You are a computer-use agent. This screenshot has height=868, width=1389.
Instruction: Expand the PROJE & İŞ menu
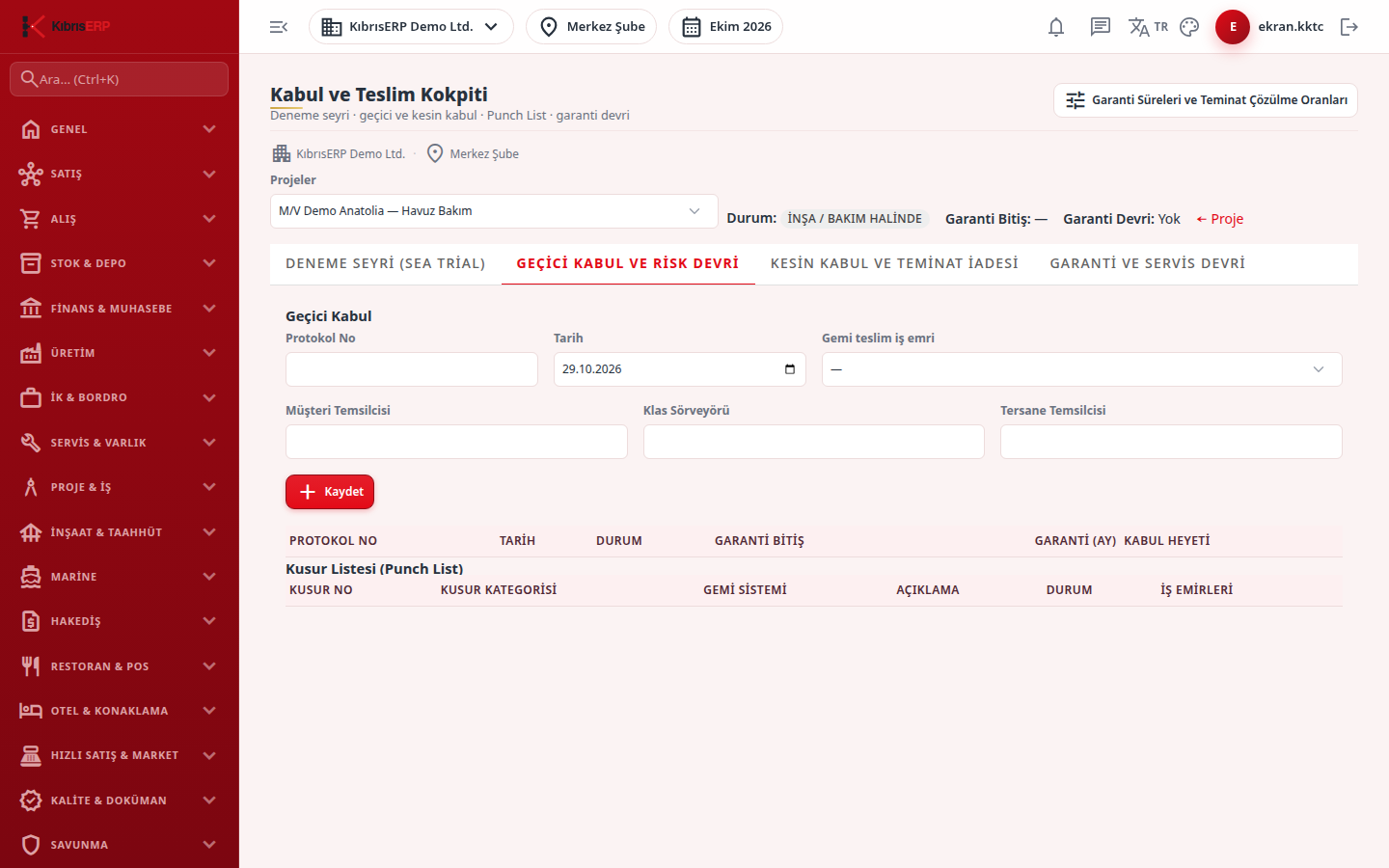pyautogui.click(x=120, y=487)
